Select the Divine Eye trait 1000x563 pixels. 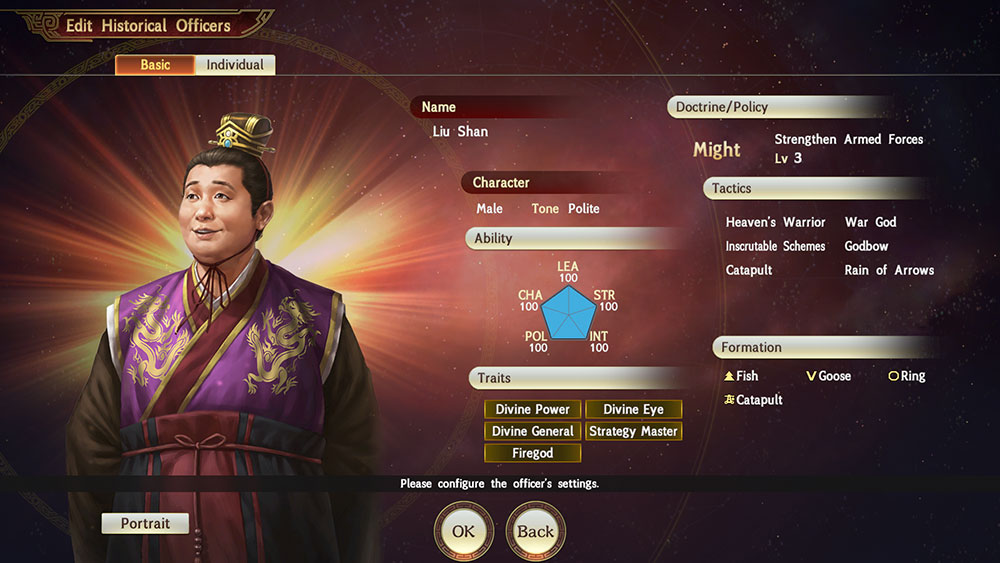coord(633,409)
